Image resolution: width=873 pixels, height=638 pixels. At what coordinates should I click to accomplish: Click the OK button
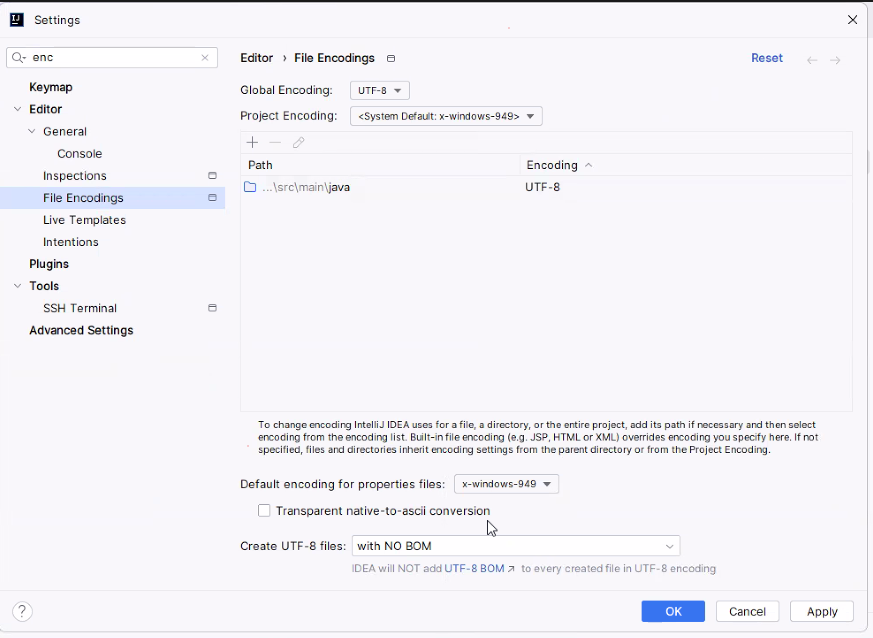tap(673, 611)
